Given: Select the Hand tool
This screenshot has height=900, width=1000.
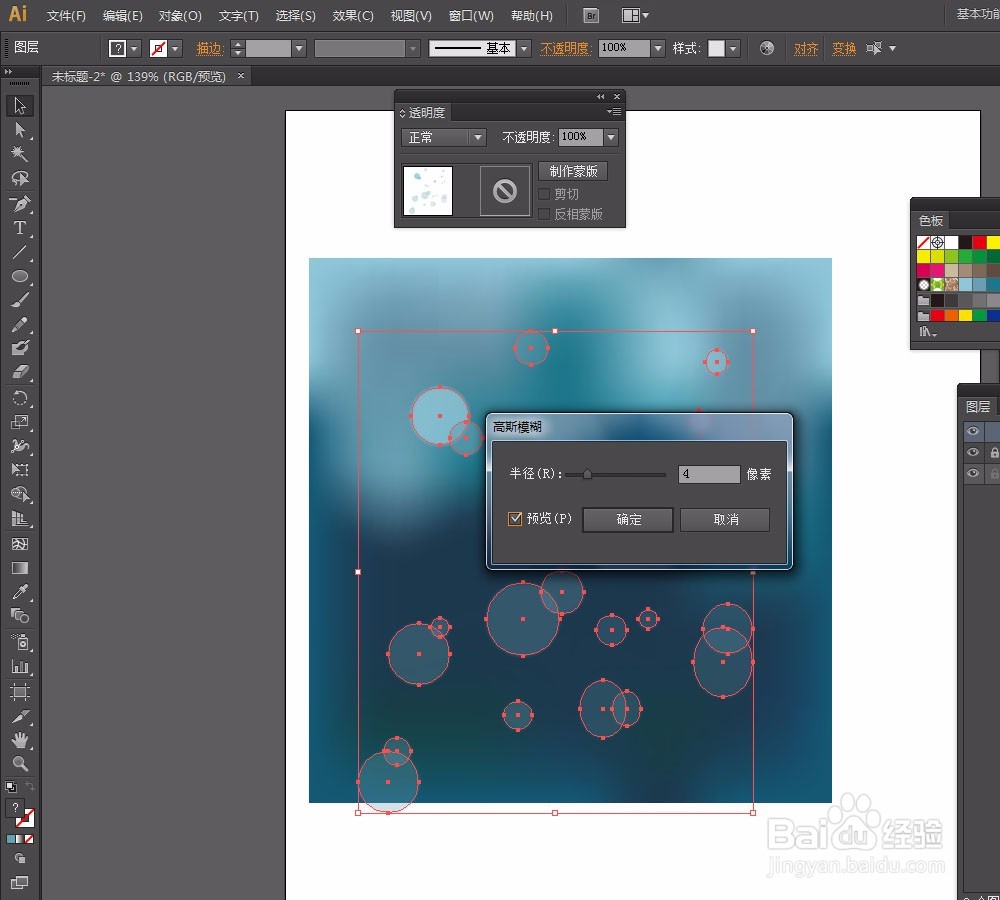Looking at the screenshot, I should pyautogui.click(x=20, y=740).
